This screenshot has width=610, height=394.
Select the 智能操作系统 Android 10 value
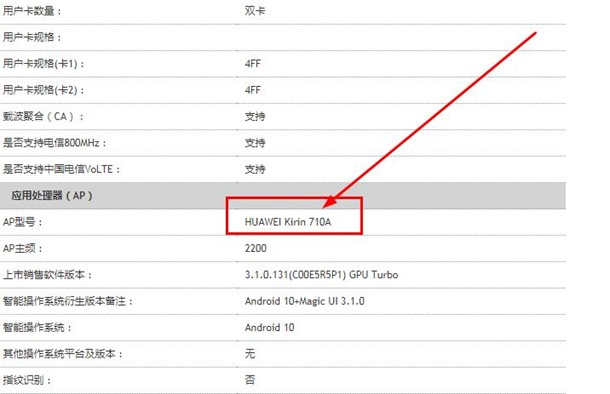coord(269,327)
